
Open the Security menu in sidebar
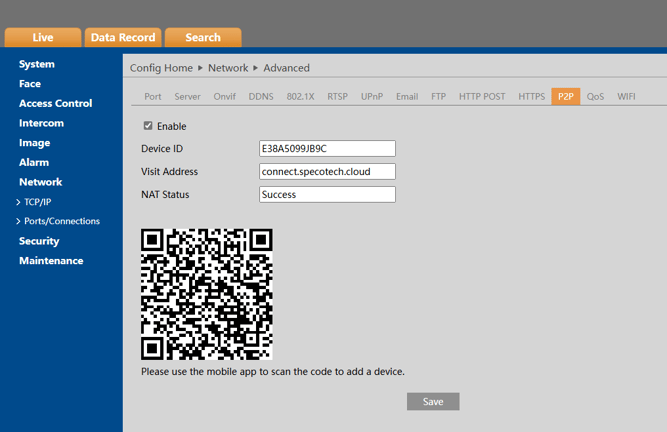pos(39,241)
